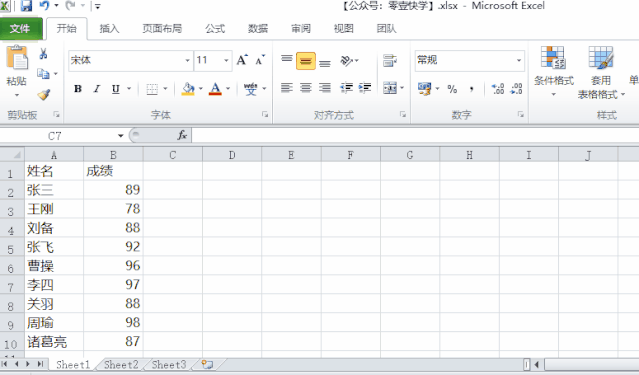Click the Cut scissors icon
This screenshot has width=639, height=375.
[x=43, y=54]
